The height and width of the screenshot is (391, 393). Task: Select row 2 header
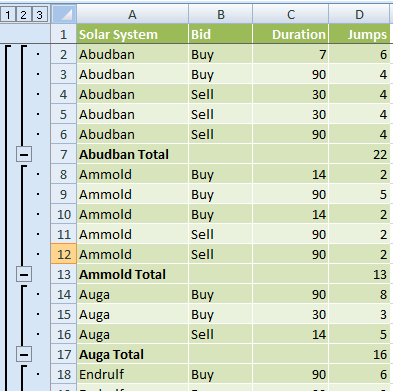[x=64, y=54]
